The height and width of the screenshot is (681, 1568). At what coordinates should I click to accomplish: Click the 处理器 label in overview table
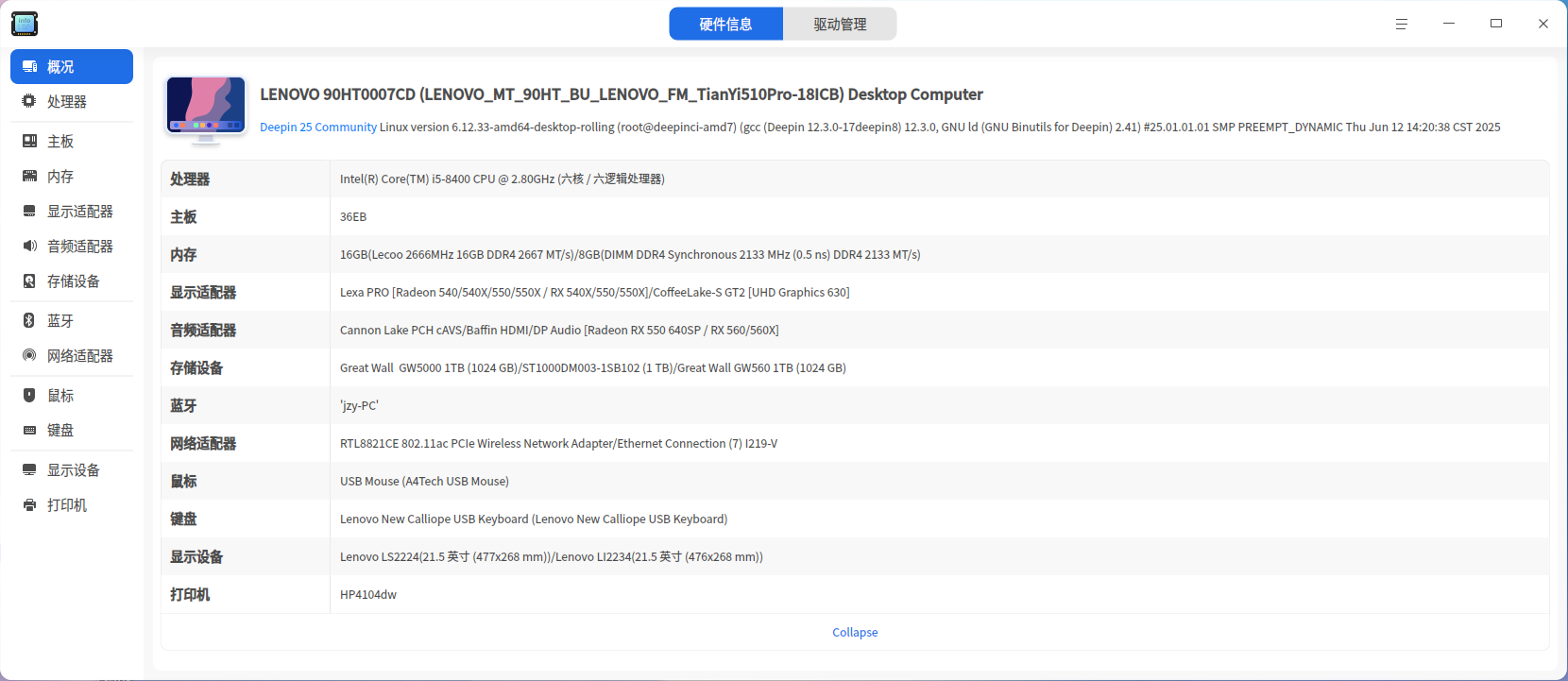[x=190, y=179]
